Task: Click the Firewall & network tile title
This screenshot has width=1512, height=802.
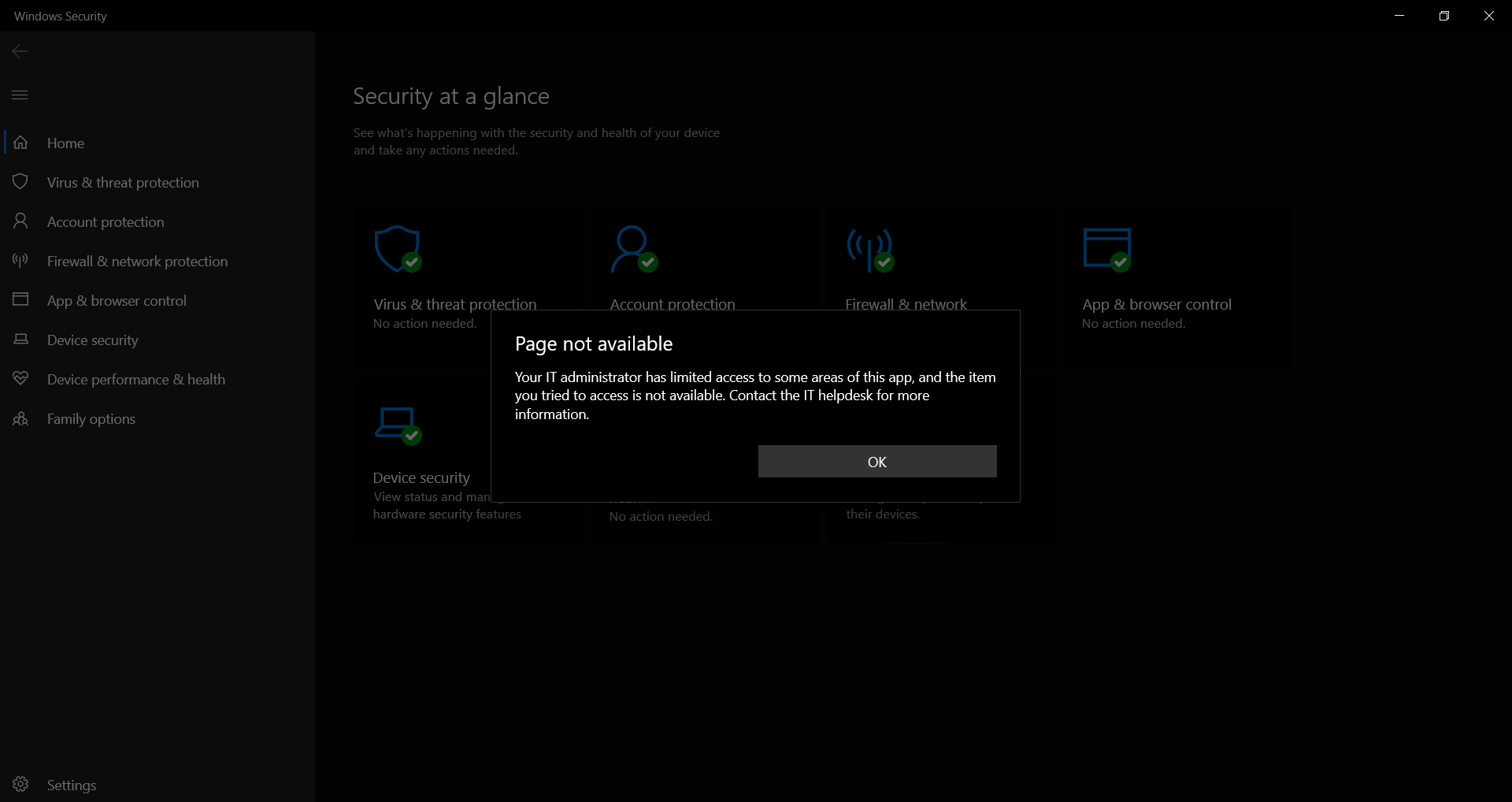Action: 906,304
